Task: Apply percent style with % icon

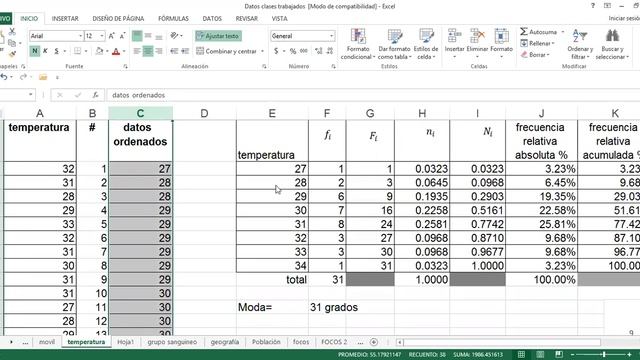Action: point(293,51)
